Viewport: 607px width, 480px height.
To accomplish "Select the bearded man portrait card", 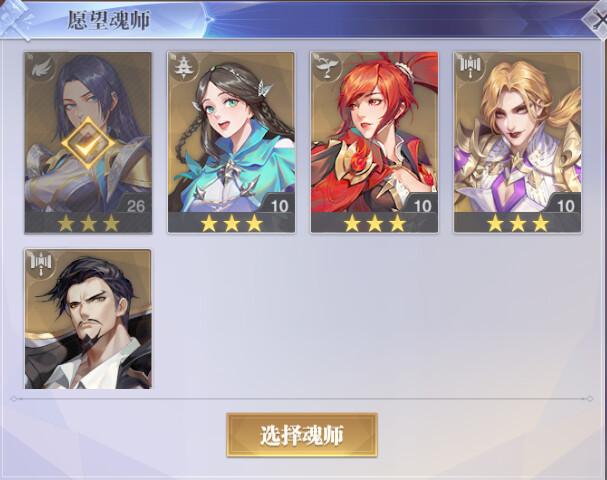I will pyautogui.click(x=88, y=319).
